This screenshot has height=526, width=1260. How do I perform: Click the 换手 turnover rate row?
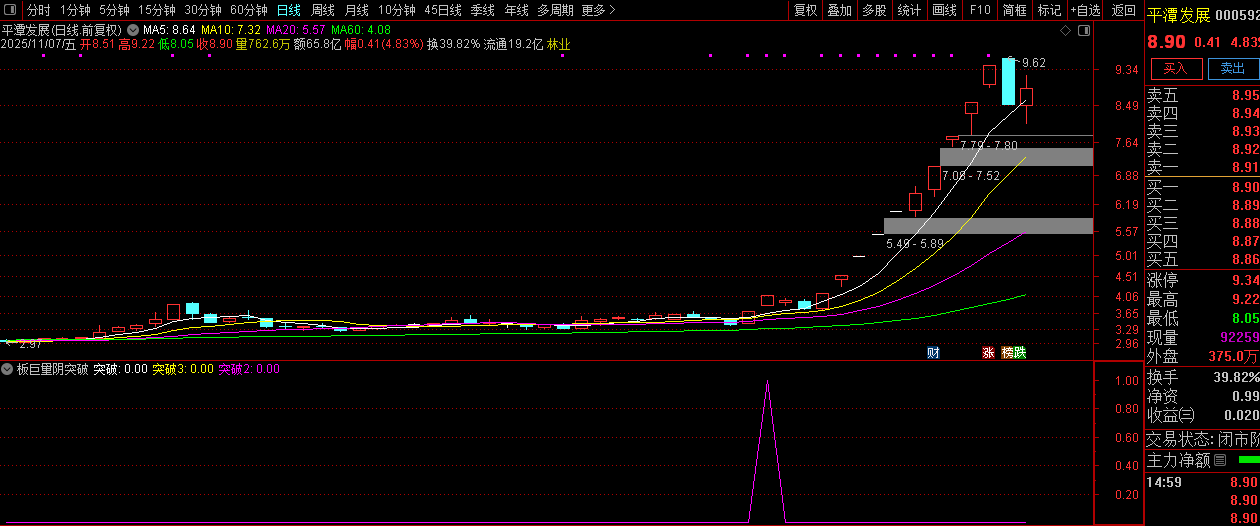pos(1202,377)
